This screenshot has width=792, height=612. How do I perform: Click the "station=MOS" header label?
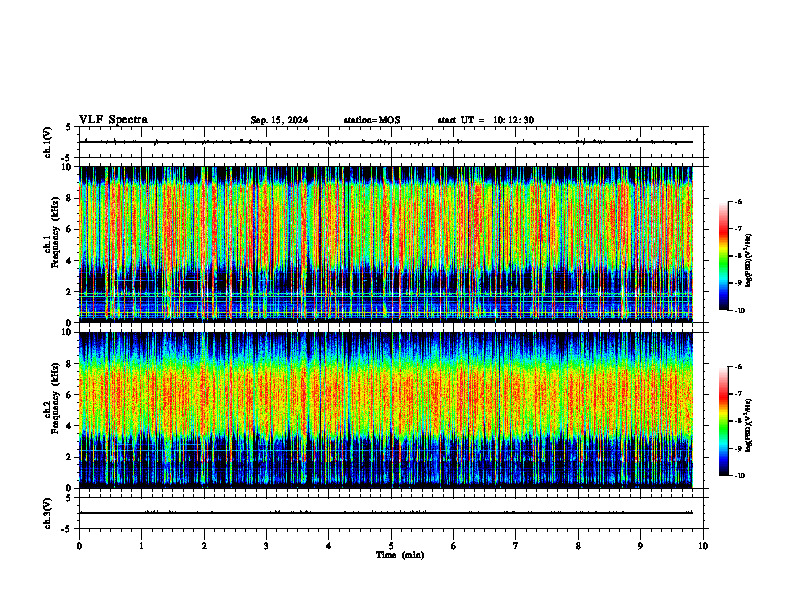coord(372,120)
